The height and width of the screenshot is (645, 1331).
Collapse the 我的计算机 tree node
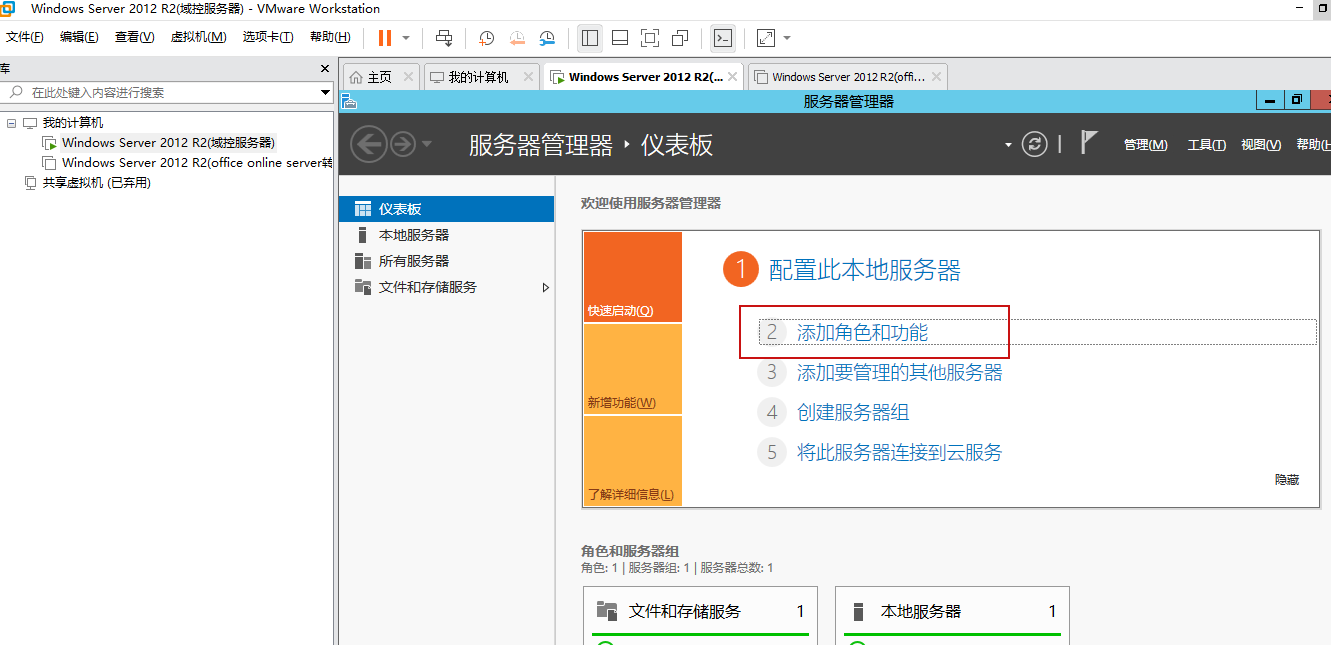pos(11,123)
